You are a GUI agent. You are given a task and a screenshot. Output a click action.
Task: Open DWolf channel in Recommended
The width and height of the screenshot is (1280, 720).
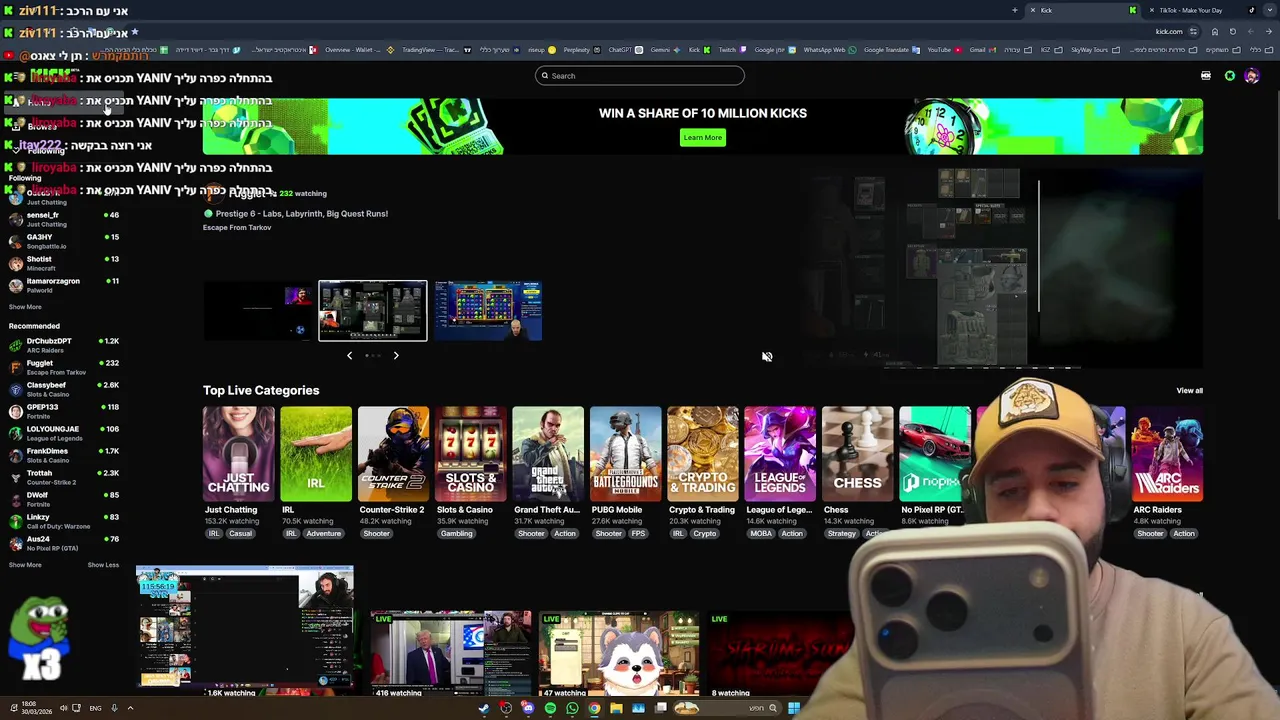pos(64,499)
